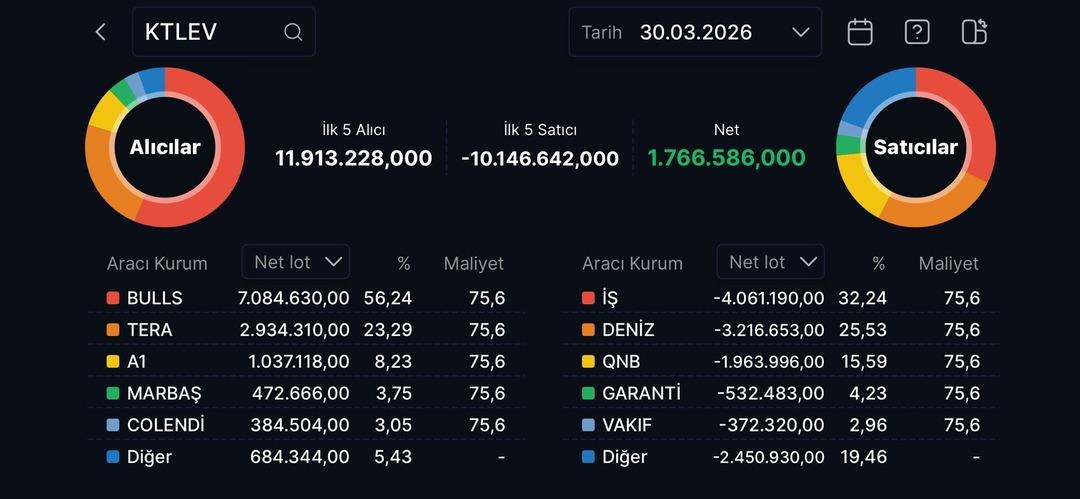Open the calendar icon
Viewport: 1080px width, 499px height.
pos(860,32)
